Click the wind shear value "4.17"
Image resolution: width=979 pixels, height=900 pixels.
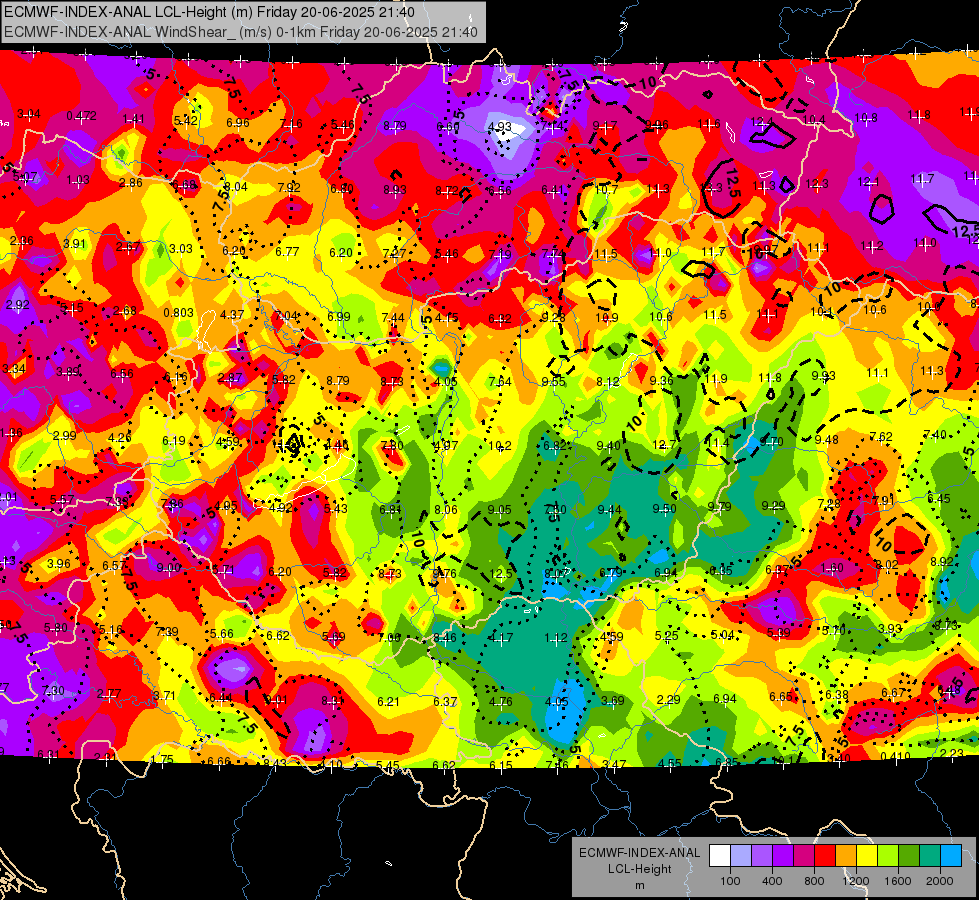pos(501,638)
